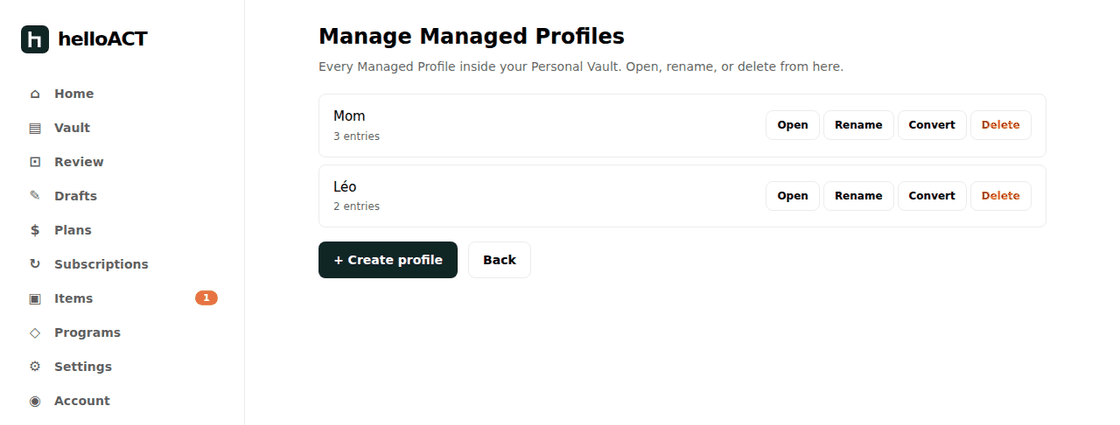Screen dimensions: 1120x425
Task: Click the '2 entries' text
Action: tap(356, 206)
